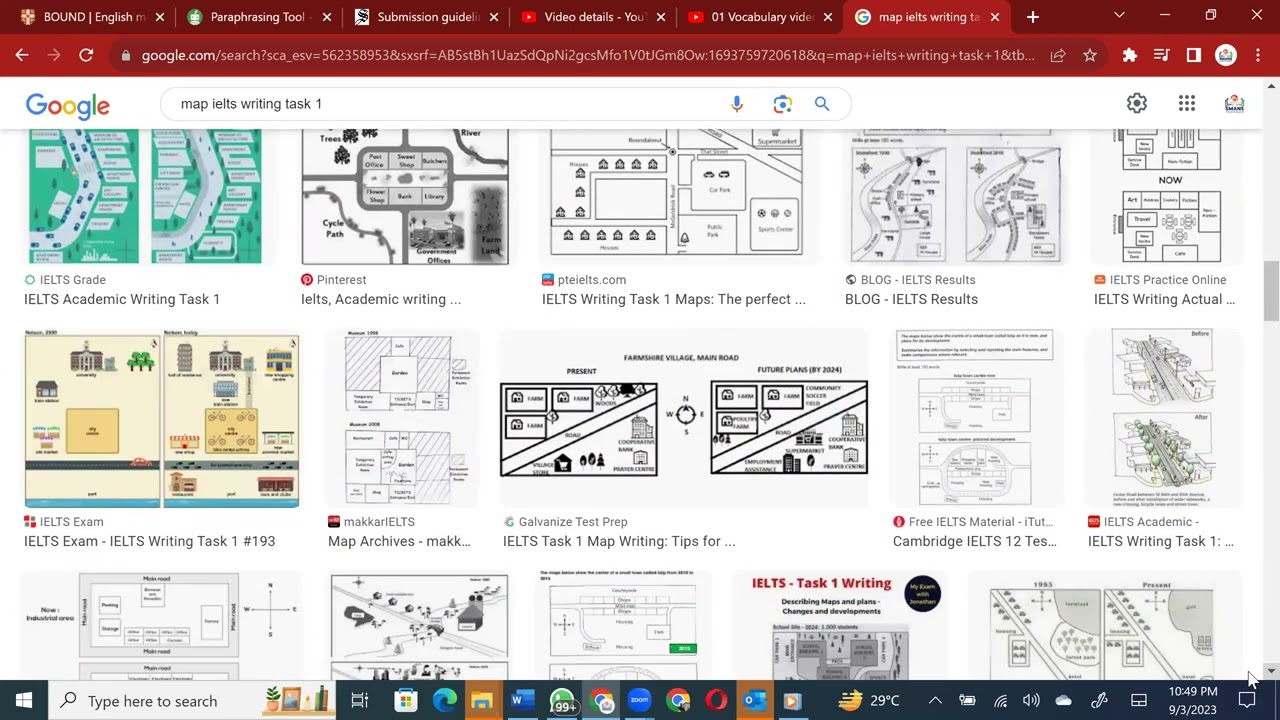Screen dimensions: 1280x720
Task: Open the museum floor plan thumbnail
Action: pos(404,420)
